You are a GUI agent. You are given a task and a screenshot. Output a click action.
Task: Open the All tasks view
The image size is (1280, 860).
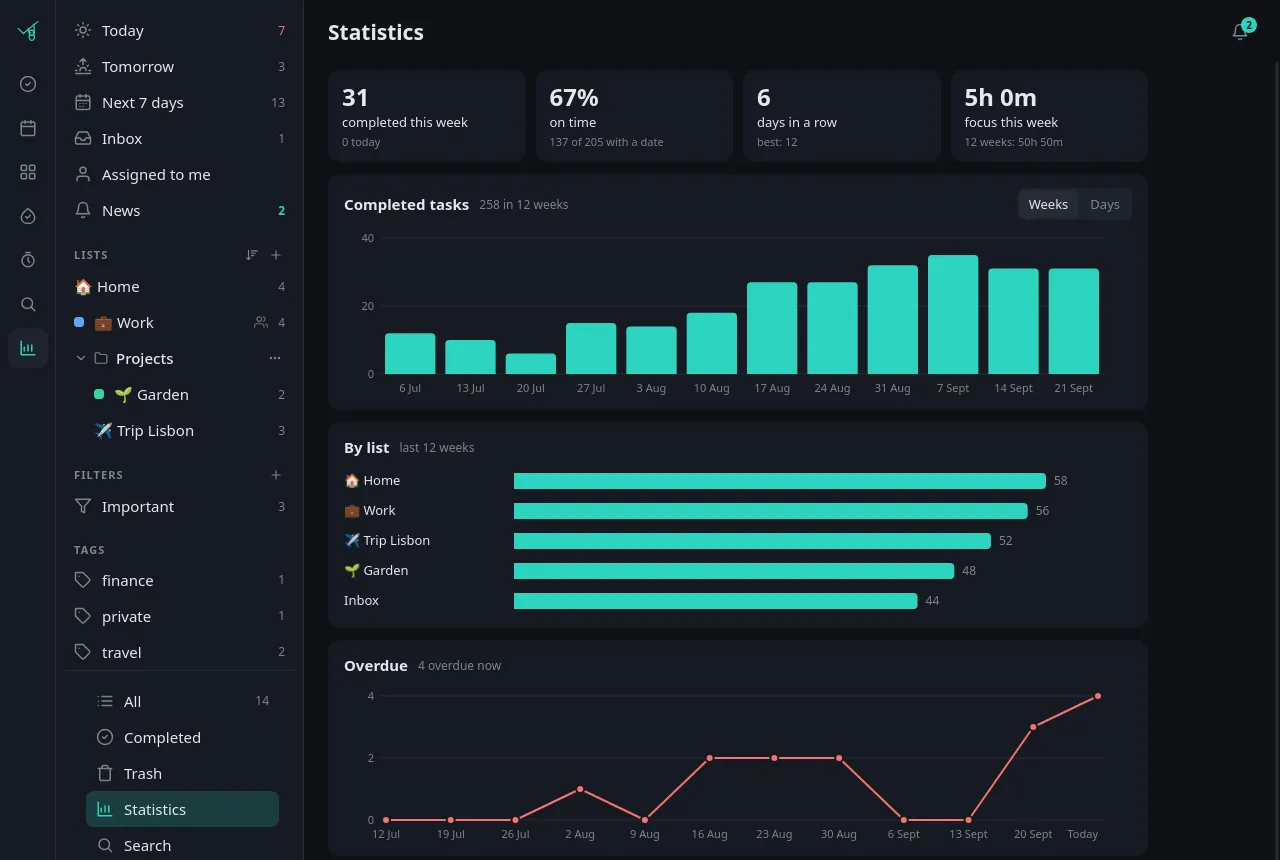tap(182, 701)
